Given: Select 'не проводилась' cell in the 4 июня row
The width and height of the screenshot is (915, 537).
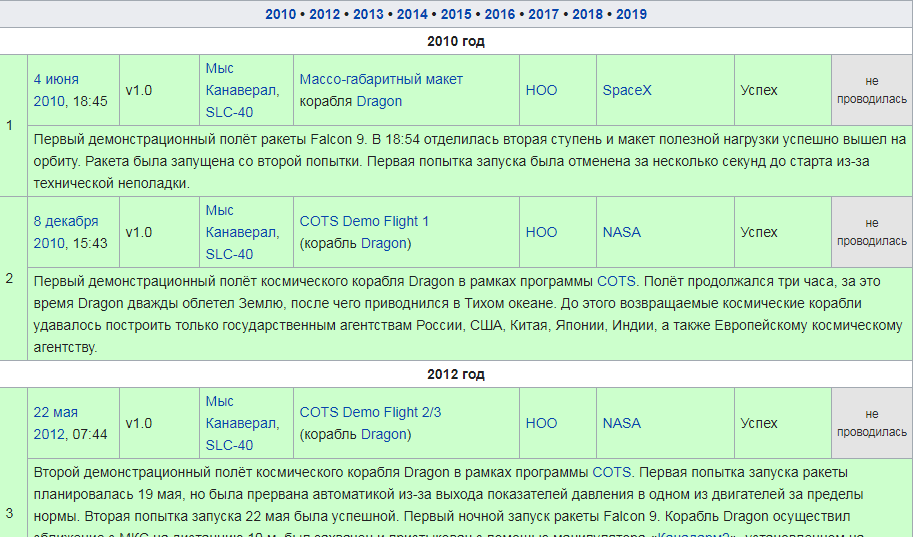Looking at the screenshot, I should 872,90.
